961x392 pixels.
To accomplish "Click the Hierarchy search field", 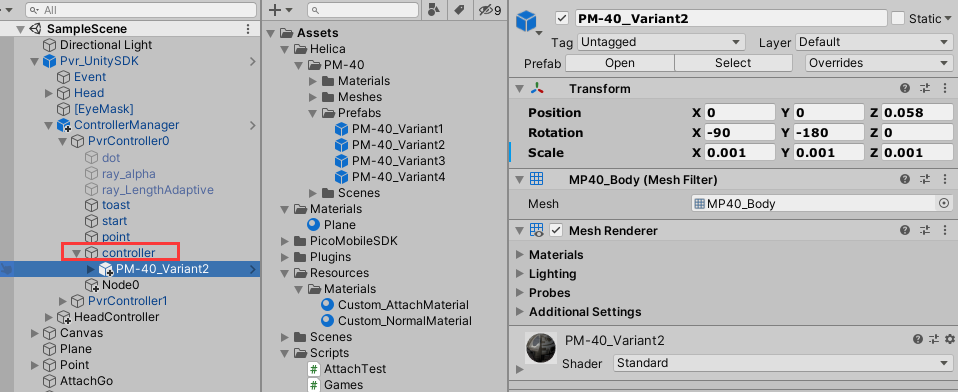I will tap(141, 10).
